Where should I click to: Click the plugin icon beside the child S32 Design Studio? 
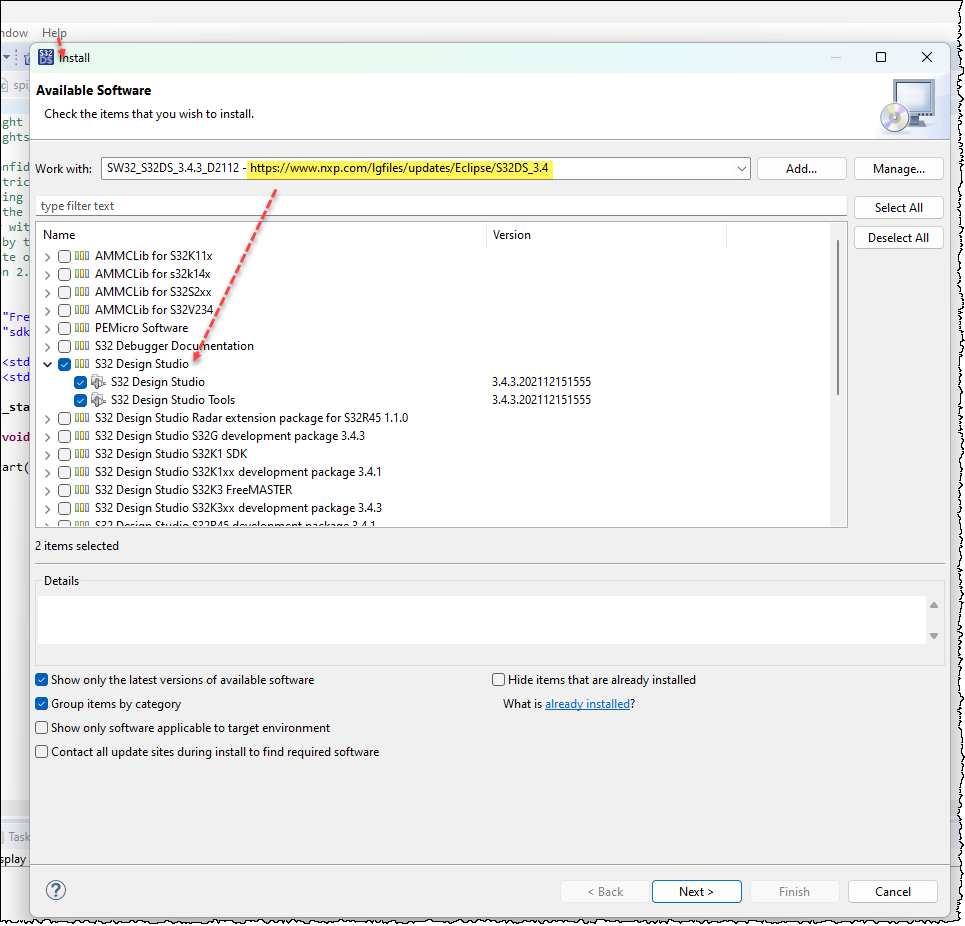coord(97,381)
